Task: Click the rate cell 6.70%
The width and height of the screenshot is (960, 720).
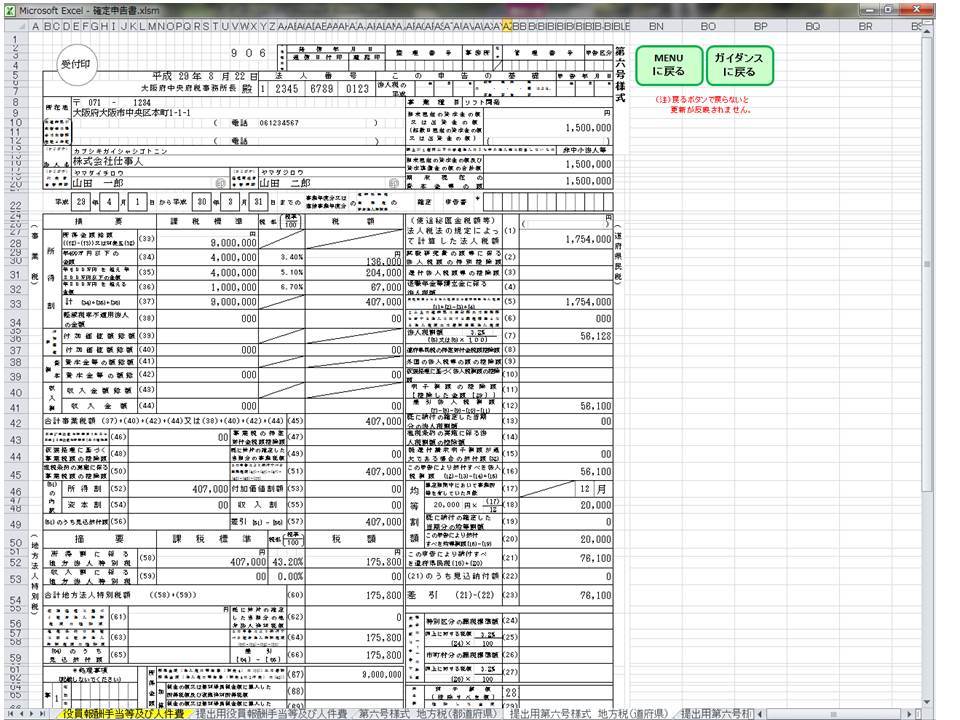Action: 292,287
